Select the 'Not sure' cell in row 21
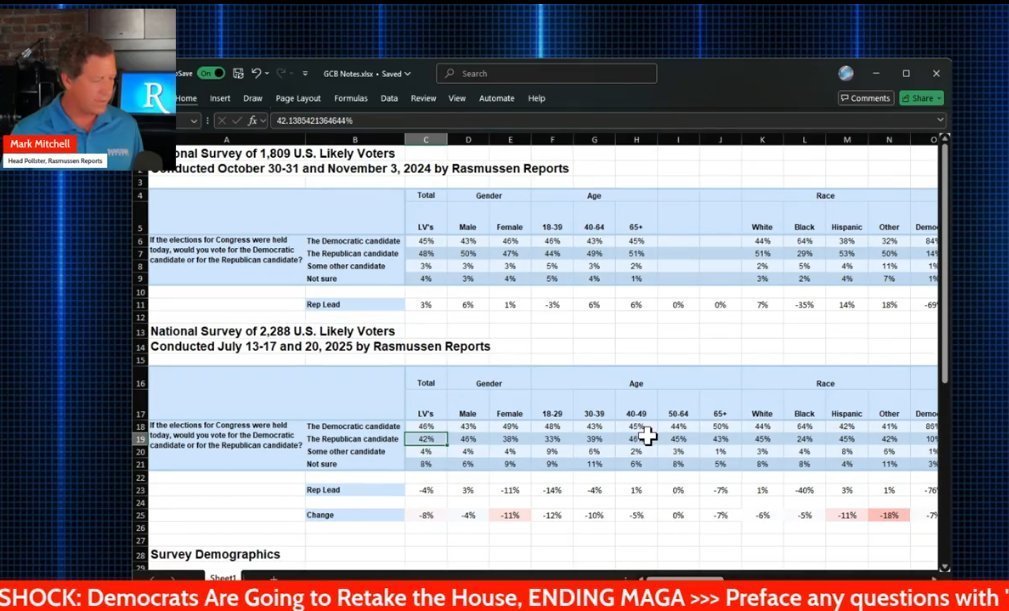The image size is (1009, 611). pyautogui.click(x=355, y=464)
